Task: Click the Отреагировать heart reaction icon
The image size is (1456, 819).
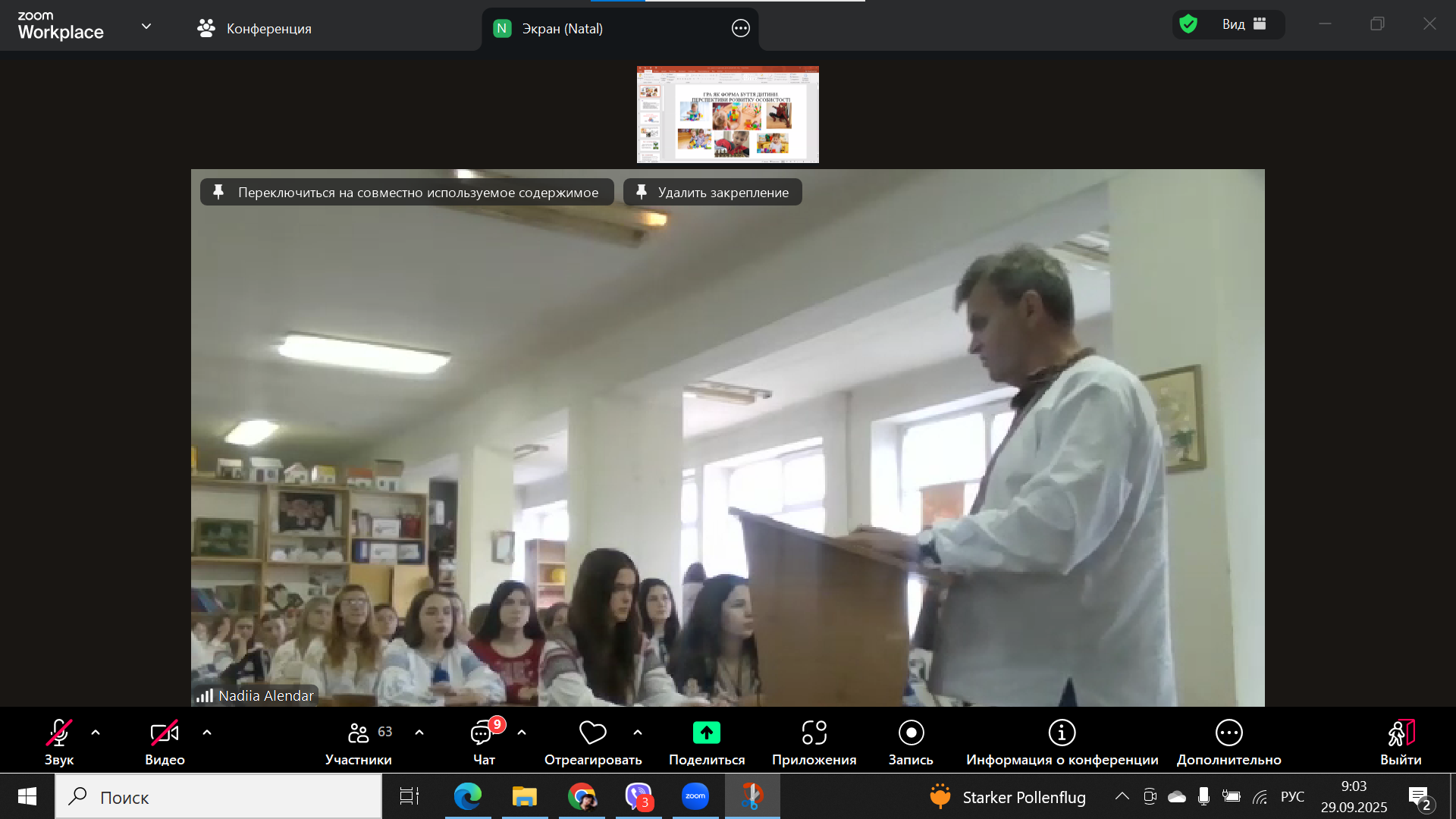Action: [x=592, y=733]
